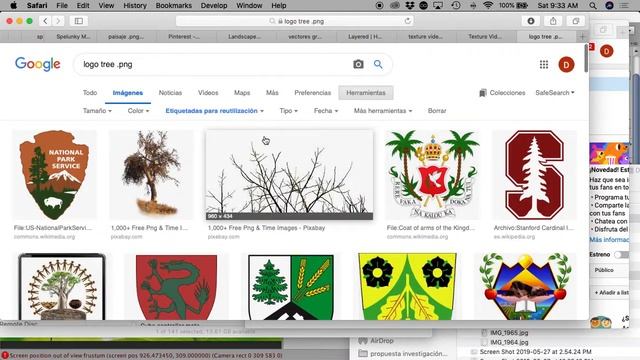The image size is (640, 360).
Task: Open the Apple menu
Action: [13, 5]
